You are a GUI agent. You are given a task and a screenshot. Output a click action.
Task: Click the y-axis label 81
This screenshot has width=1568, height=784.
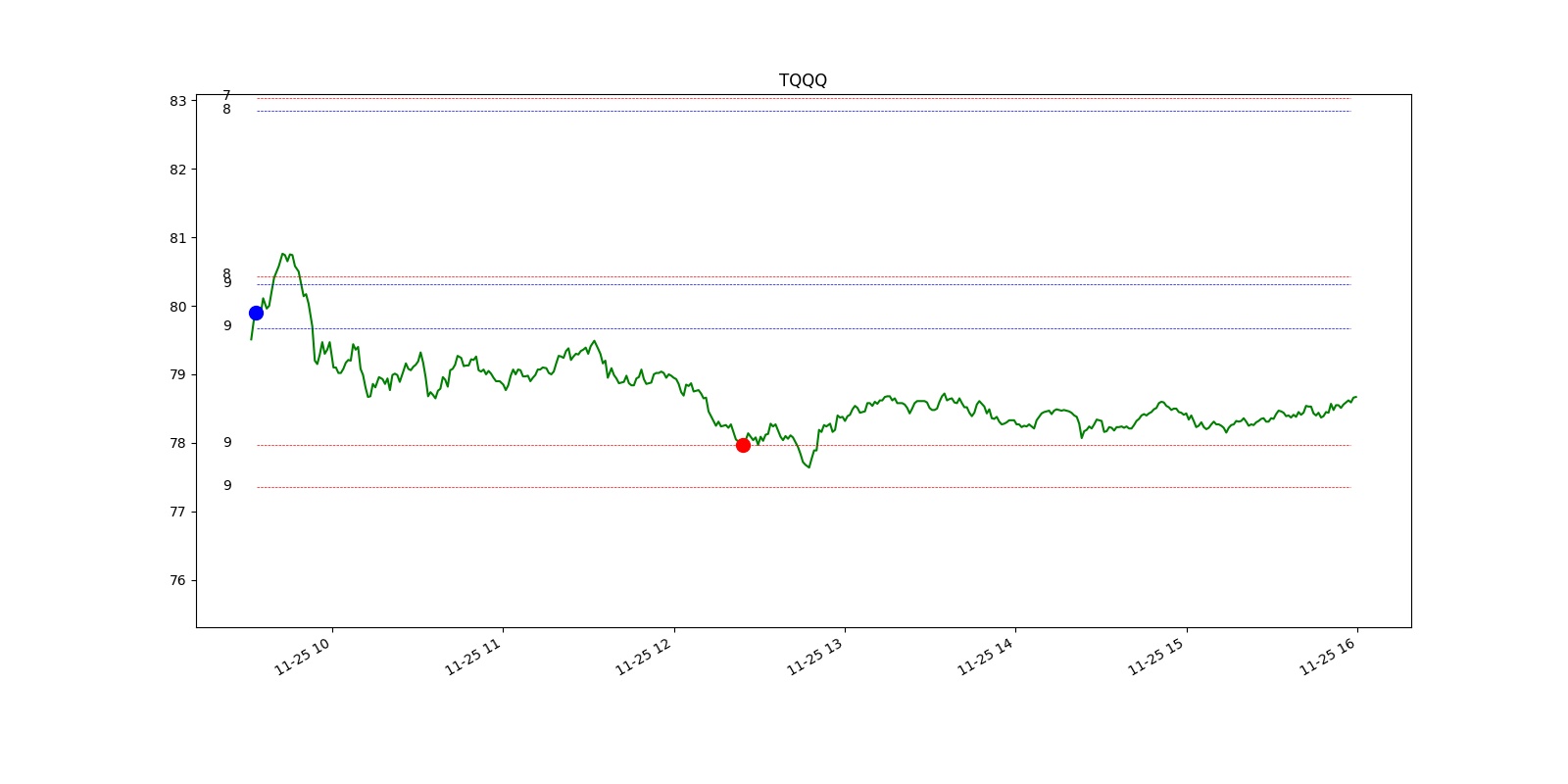177,238
